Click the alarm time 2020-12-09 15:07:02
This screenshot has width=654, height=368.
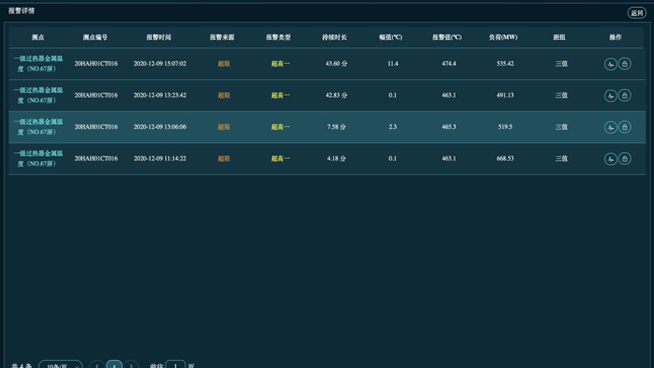pos(160,63)
